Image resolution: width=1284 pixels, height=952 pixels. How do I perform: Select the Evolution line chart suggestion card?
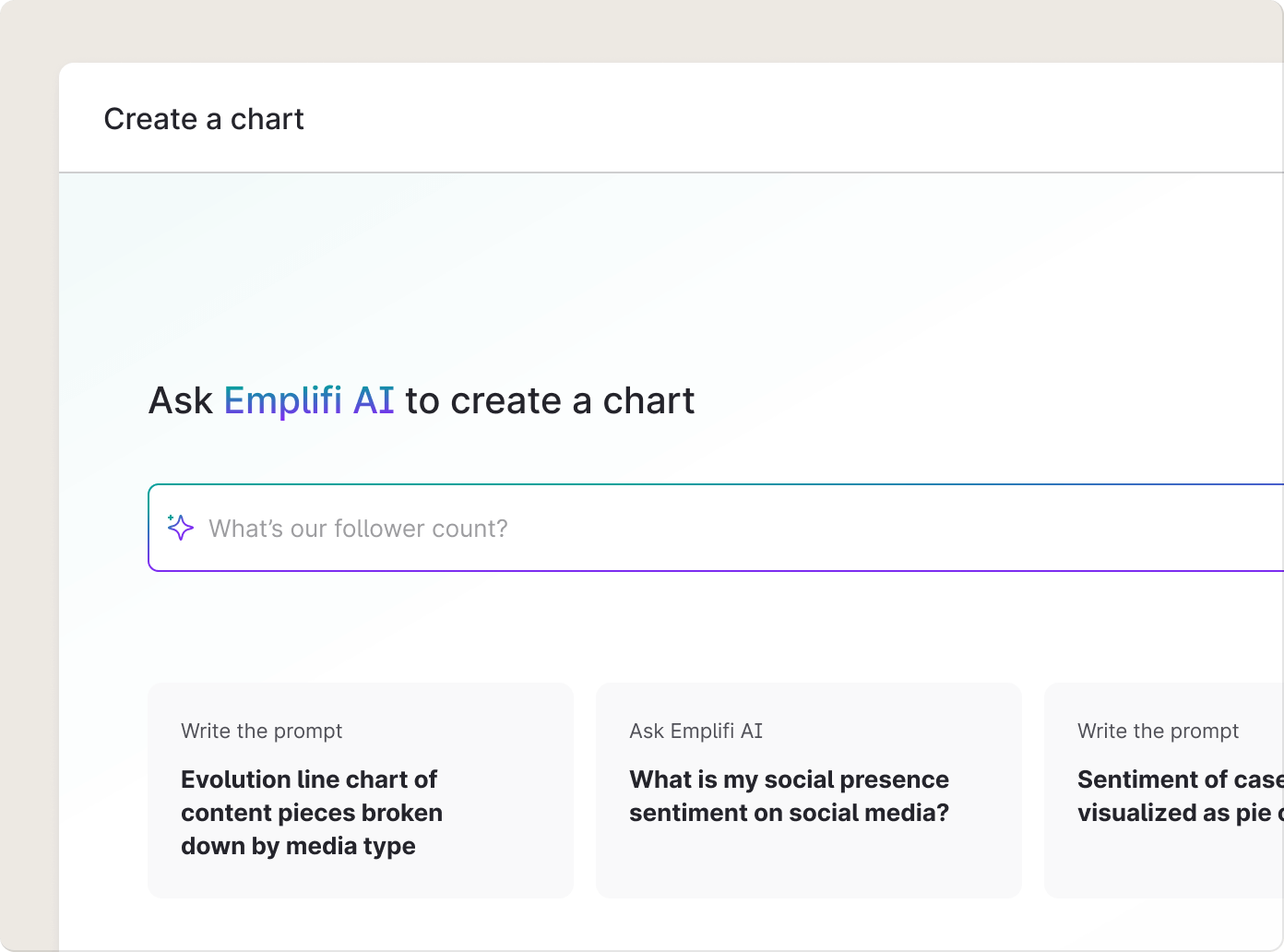click(360, 790)
